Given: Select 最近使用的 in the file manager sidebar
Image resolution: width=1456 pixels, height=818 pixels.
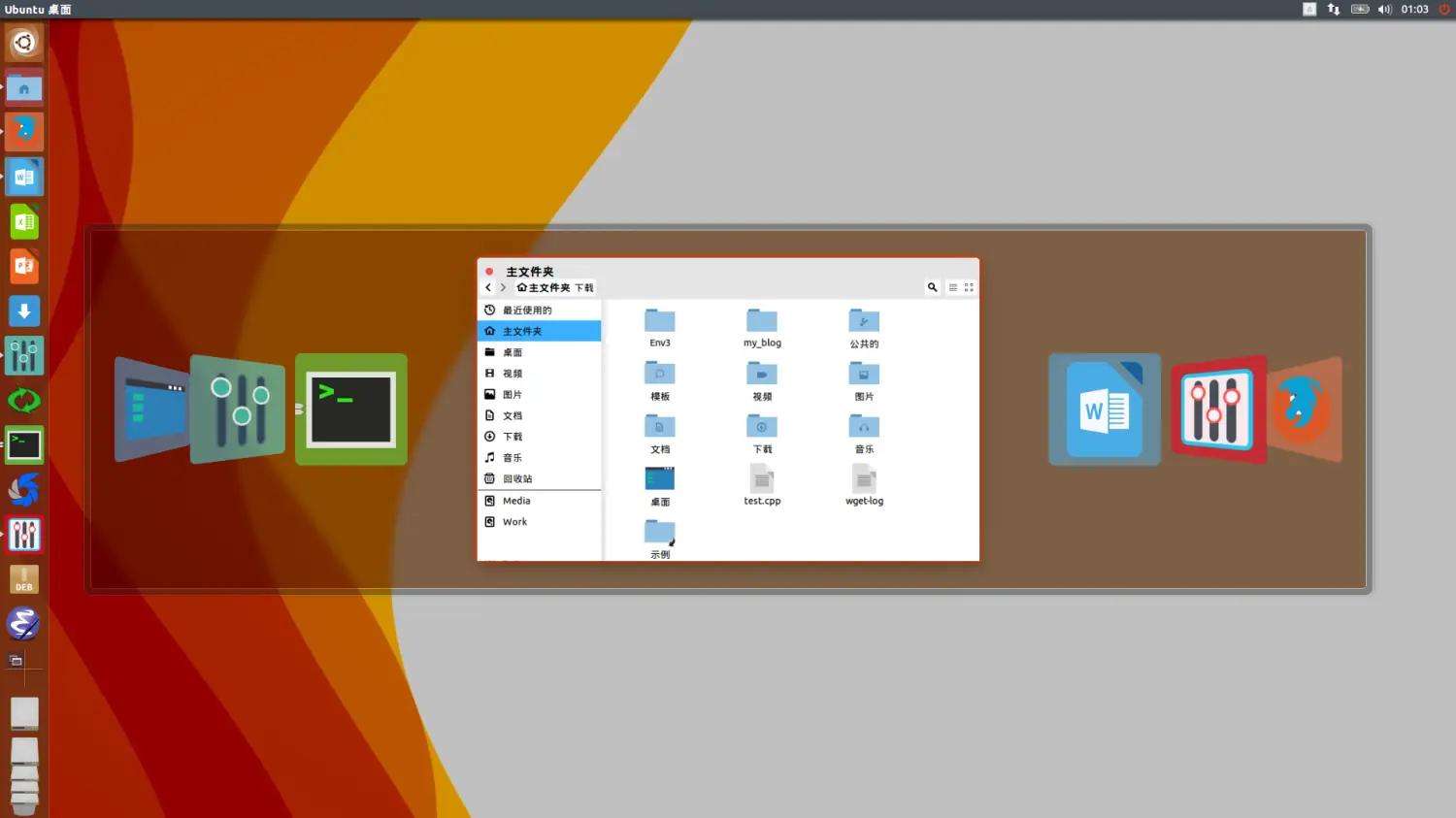Looking at the screenshot, I should coord(527,311).
